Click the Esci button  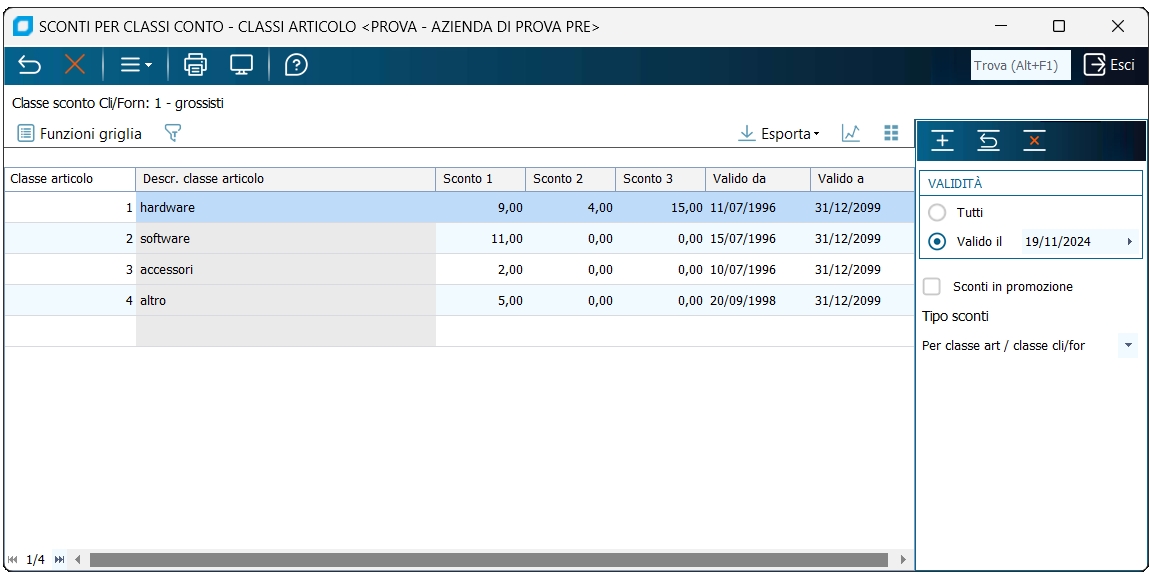coord(1110,65)
